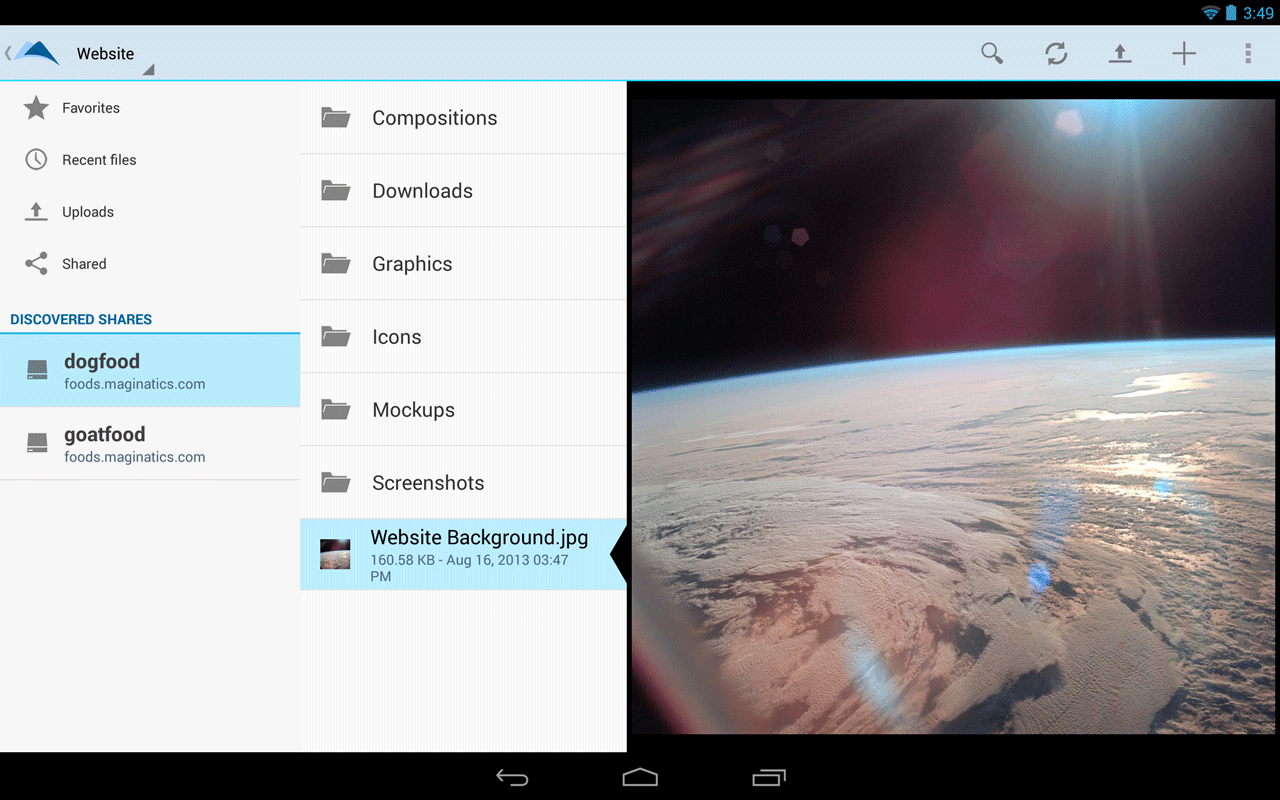Tap the Recent apps navigation button

coord(768,777)
